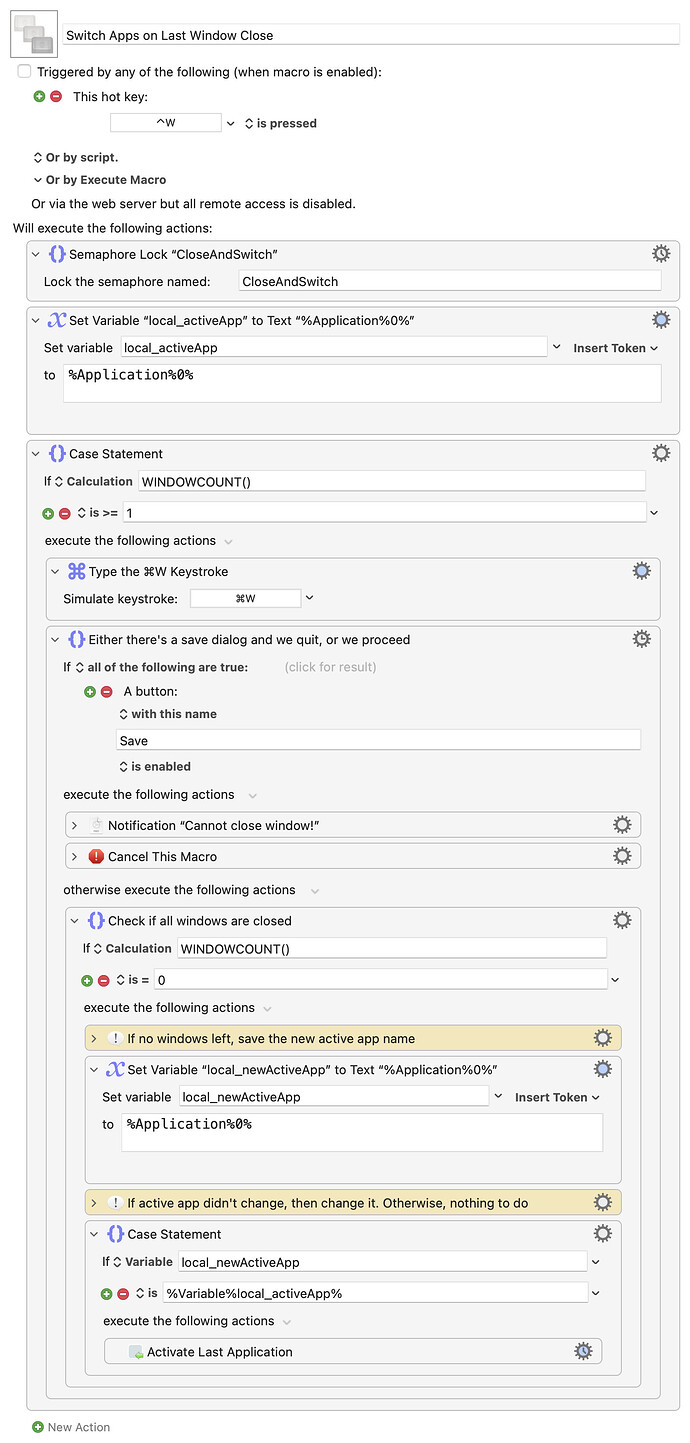Open gear menu for Notification action
Screen dimensions: 690x1443
click(x=622, y=825)
